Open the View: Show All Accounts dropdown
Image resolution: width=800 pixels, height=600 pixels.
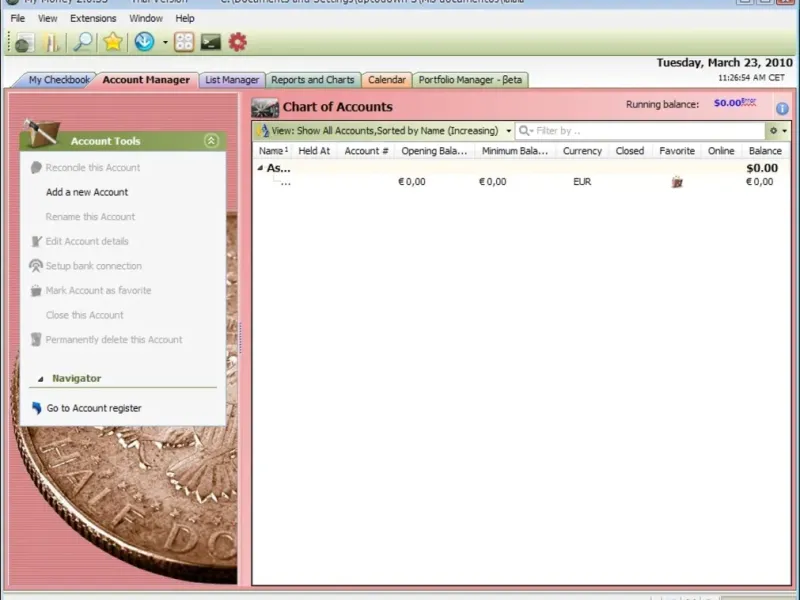click(384, 131)
